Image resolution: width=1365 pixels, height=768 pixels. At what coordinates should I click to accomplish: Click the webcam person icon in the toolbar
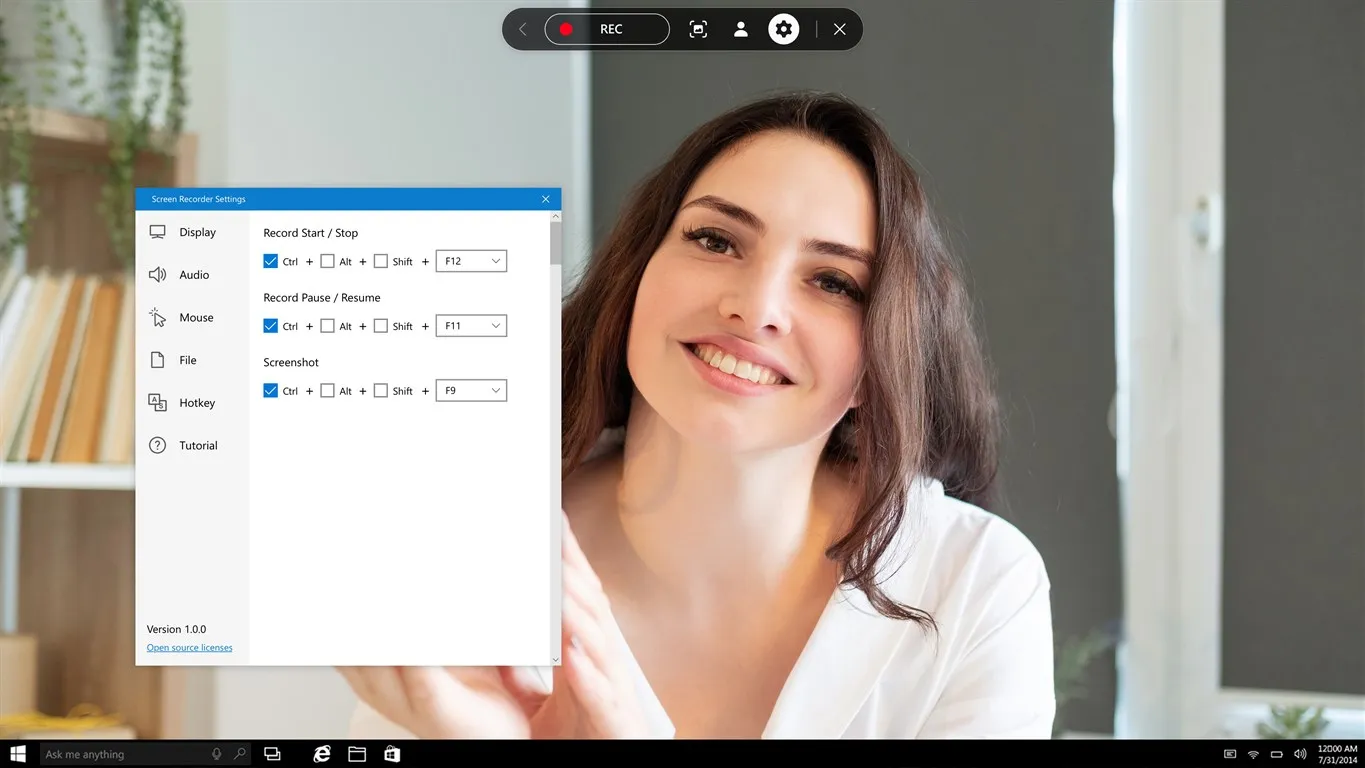pyautogui.click(x=740, y=29)
